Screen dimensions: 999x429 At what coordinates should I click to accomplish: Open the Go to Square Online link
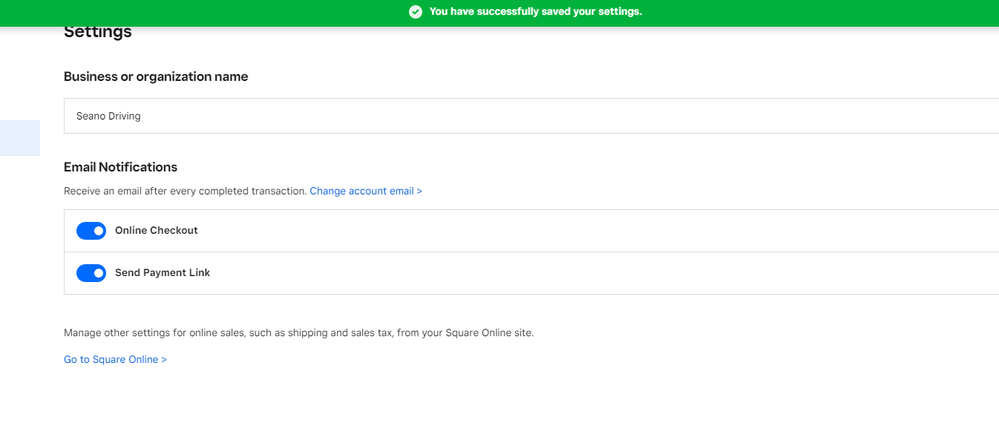115,359
